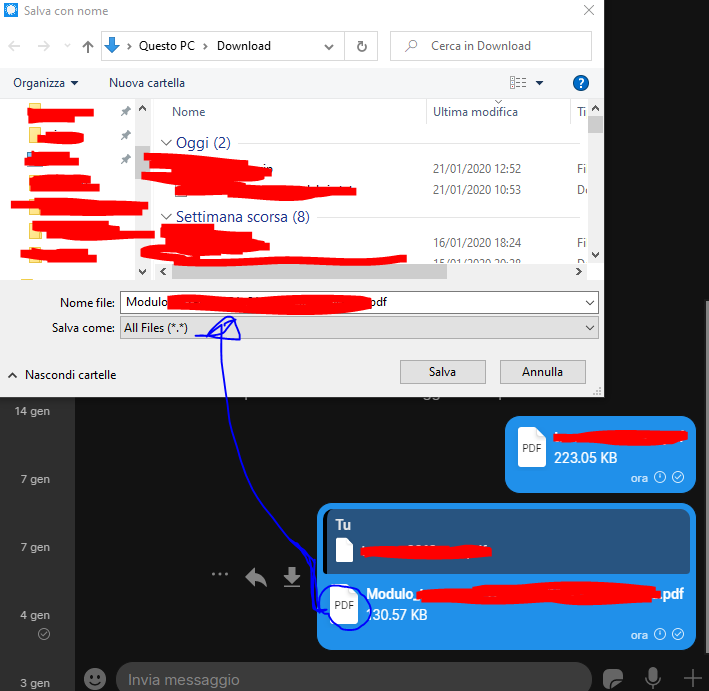Open the sticker panel icon
The image size is (709, 691).
pos(613,679)
